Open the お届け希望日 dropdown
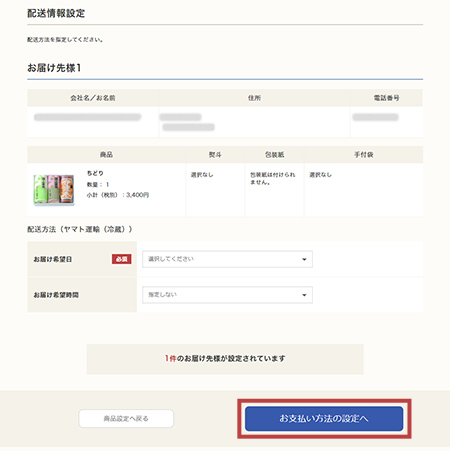Image resolution: width=450 pixels, height=451 pixels. click(227, 259)
